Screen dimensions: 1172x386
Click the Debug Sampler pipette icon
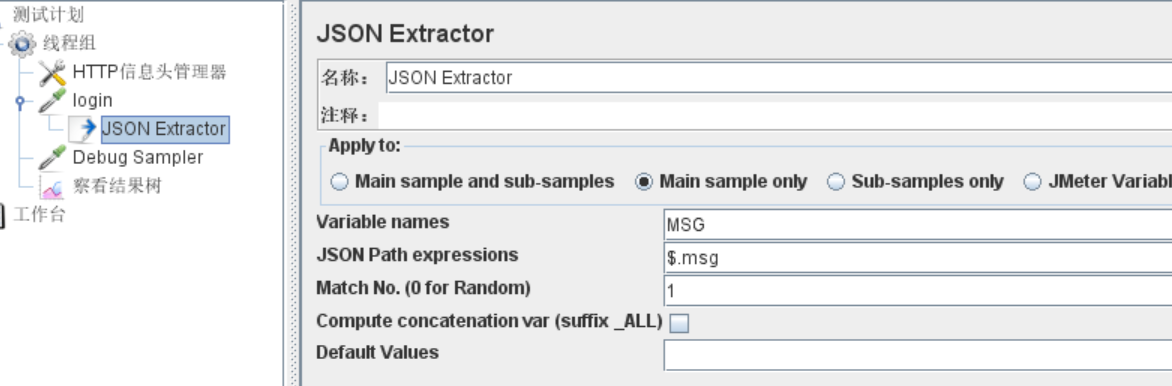point(52,157)
